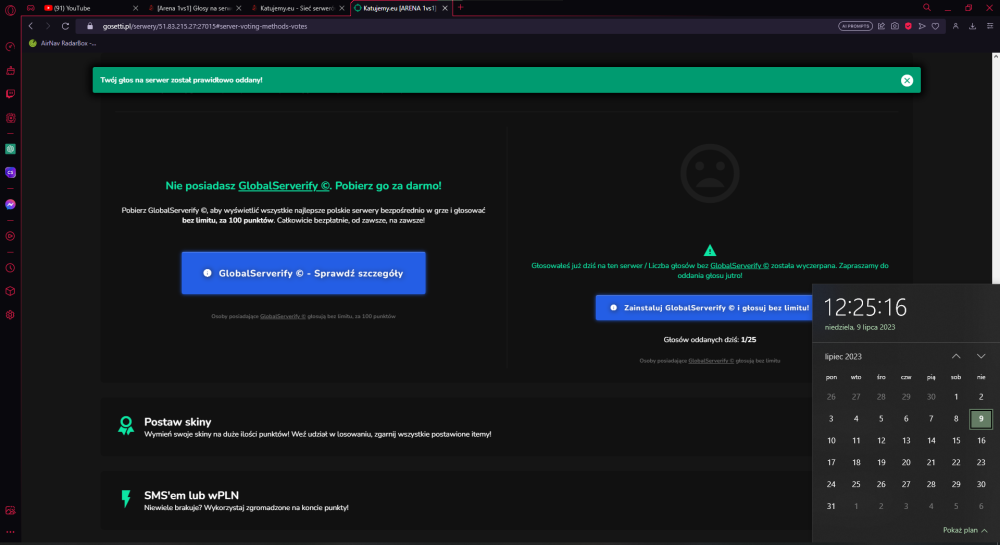Image resolution: width=1000 pixels, height=545 pixels.
Task: Open History clock icon in sidebar
Action: pyautogui.click(x=10, y=268)
